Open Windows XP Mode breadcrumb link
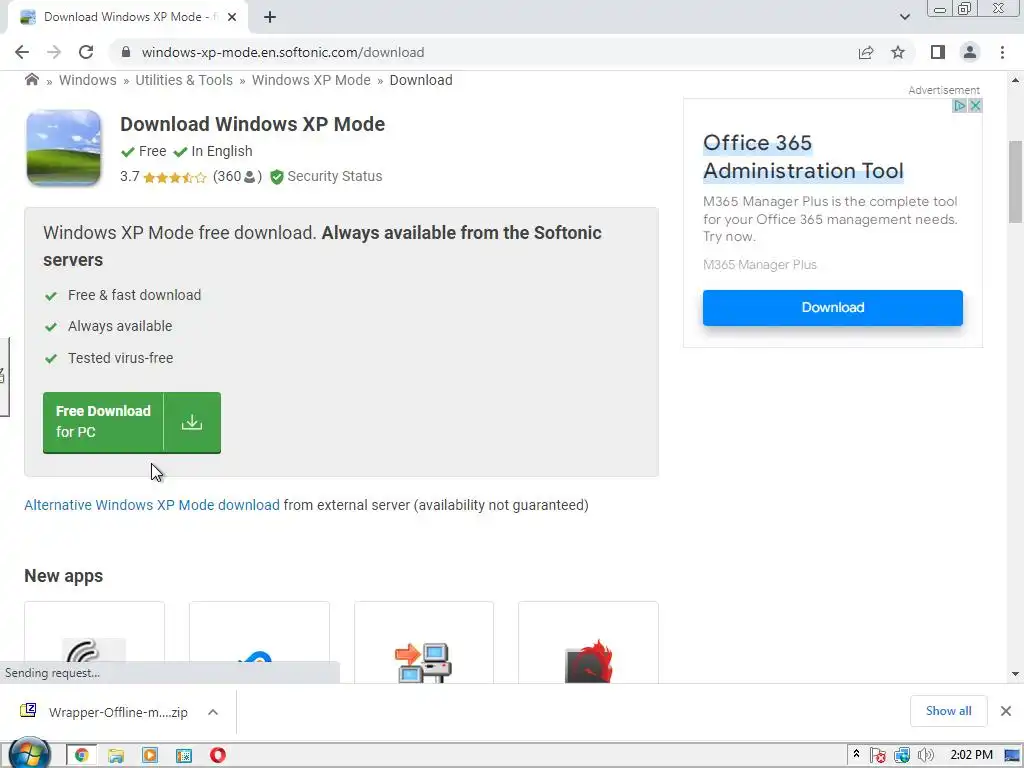Viewport: 1024px width, 768px height. (311, 80)
